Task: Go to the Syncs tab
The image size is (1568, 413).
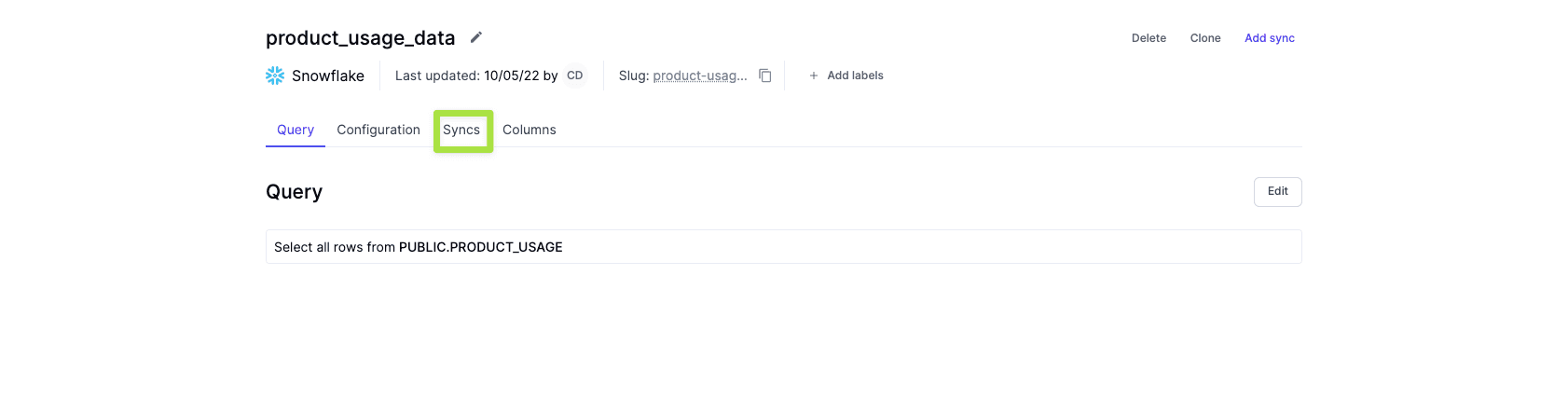Action: [x=461, y=130]
